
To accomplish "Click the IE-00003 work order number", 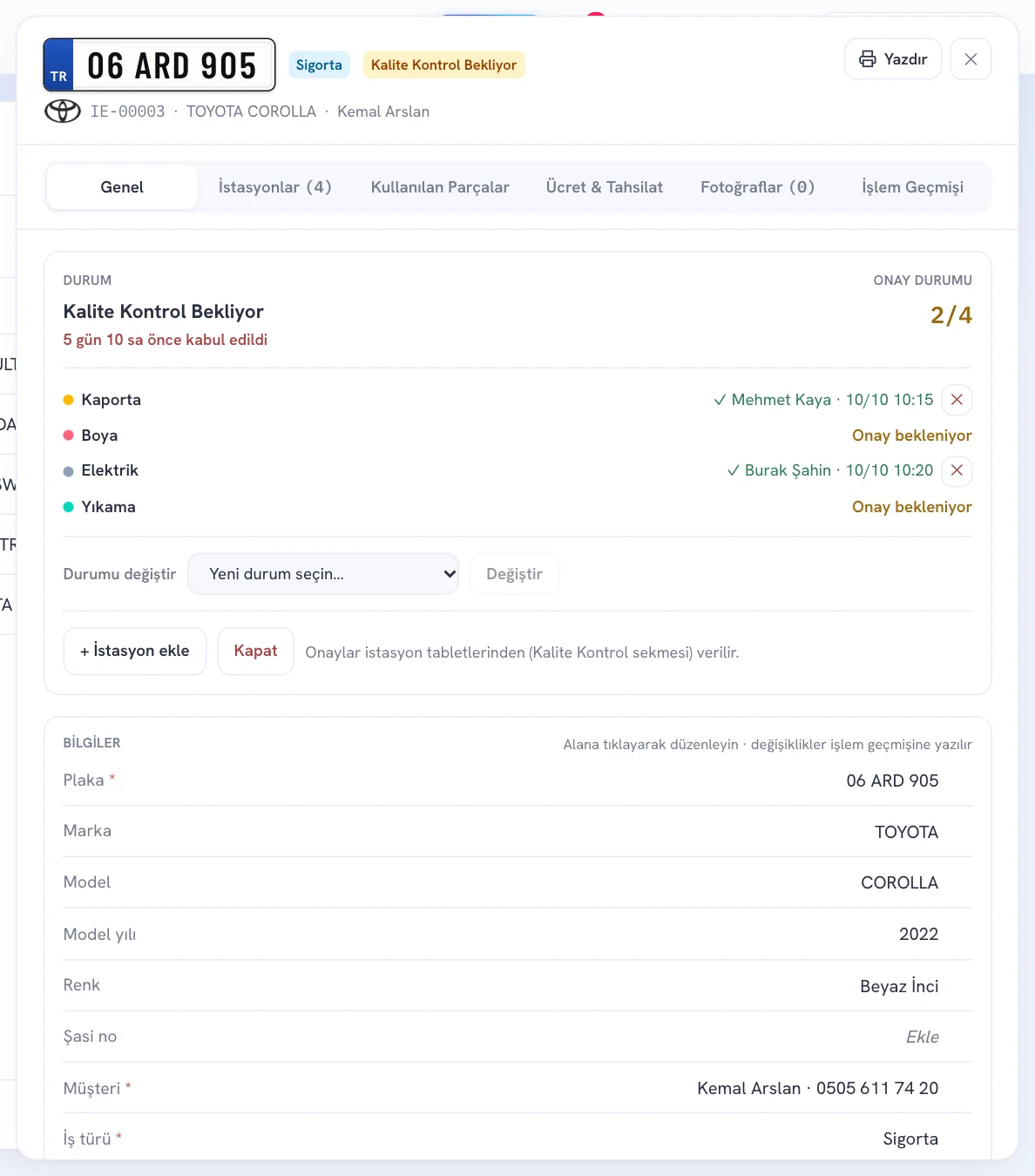I will point(127,112).
